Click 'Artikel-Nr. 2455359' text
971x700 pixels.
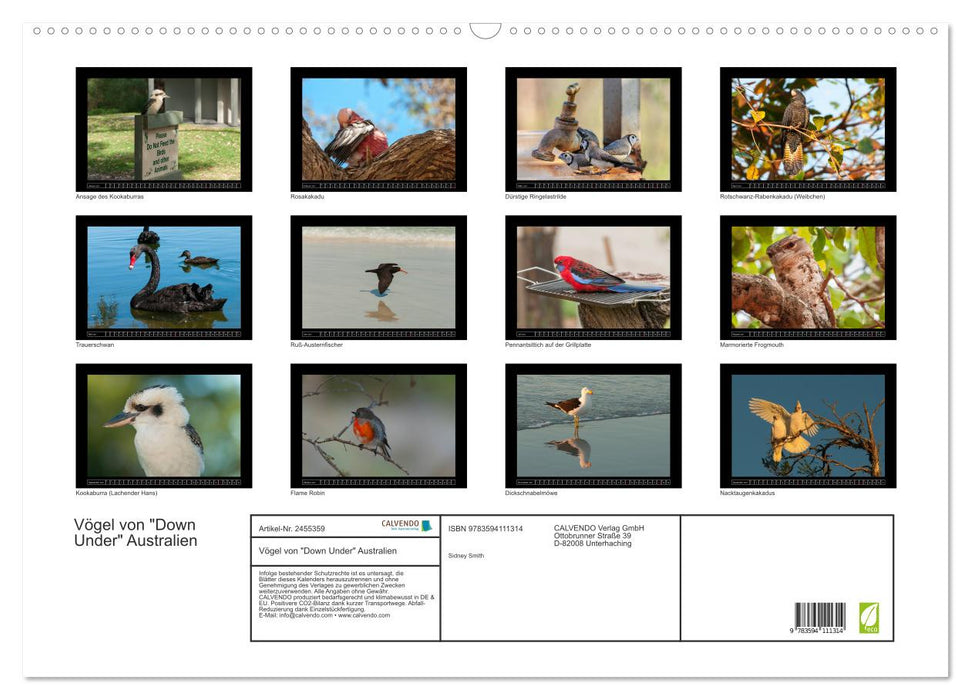coord(292,528)
